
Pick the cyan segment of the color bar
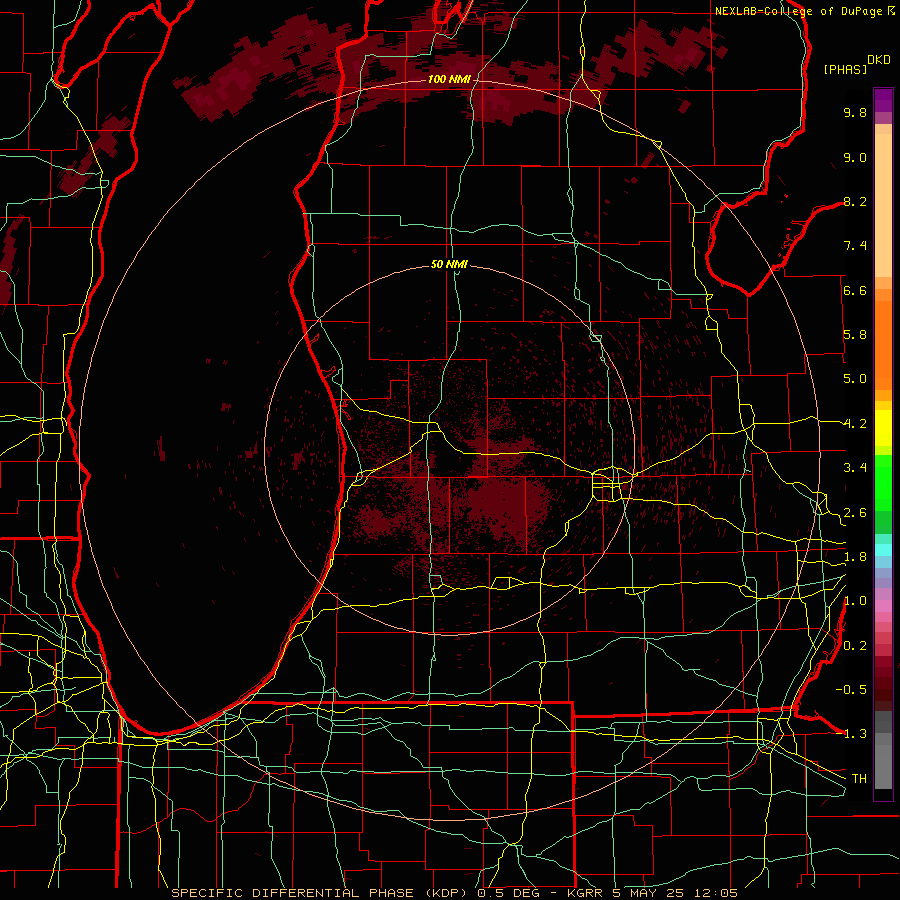pyautogui.click(x=883, y=549)
